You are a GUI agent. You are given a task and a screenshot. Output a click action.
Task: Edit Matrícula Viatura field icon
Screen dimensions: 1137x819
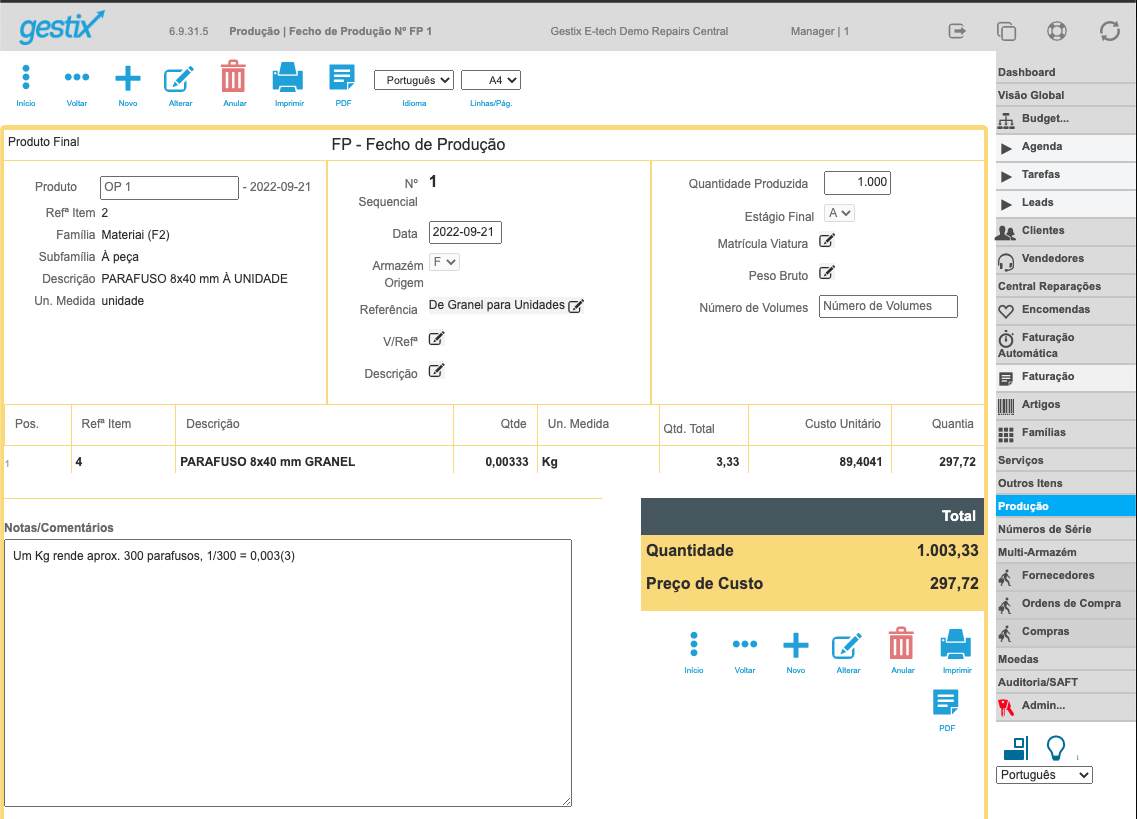(827, 241)
